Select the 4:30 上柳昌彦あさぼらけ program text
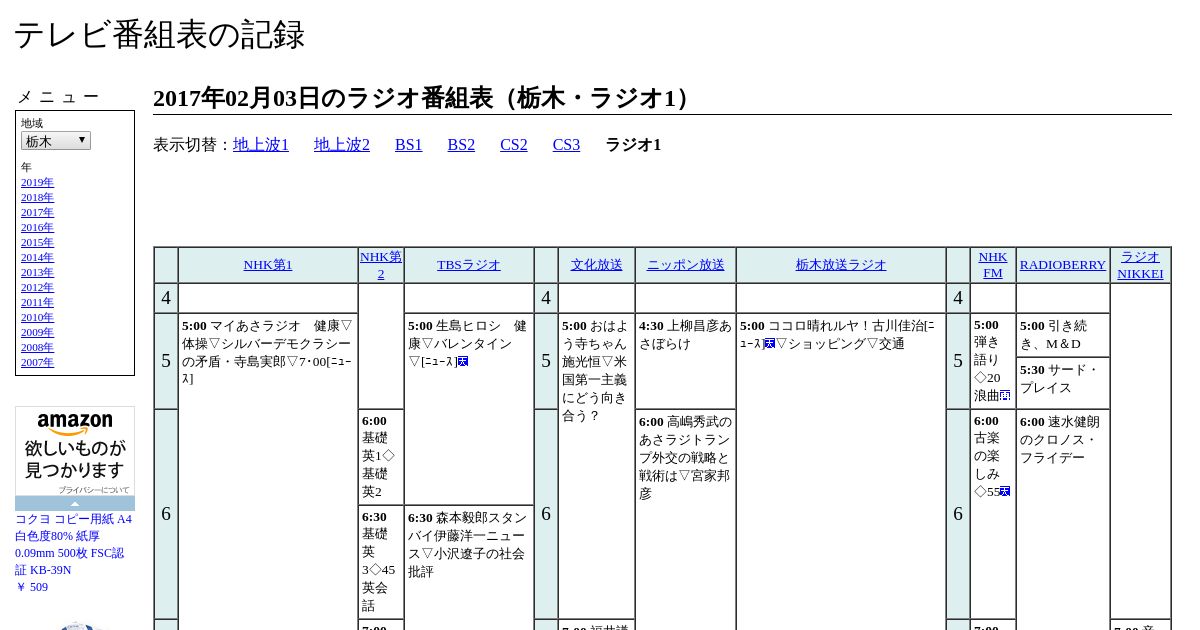 click(685, 334)
